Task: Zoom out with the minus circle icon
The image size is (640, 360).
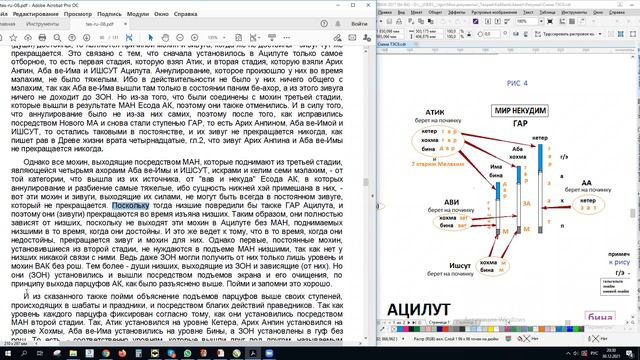Action: pos(180,38)
